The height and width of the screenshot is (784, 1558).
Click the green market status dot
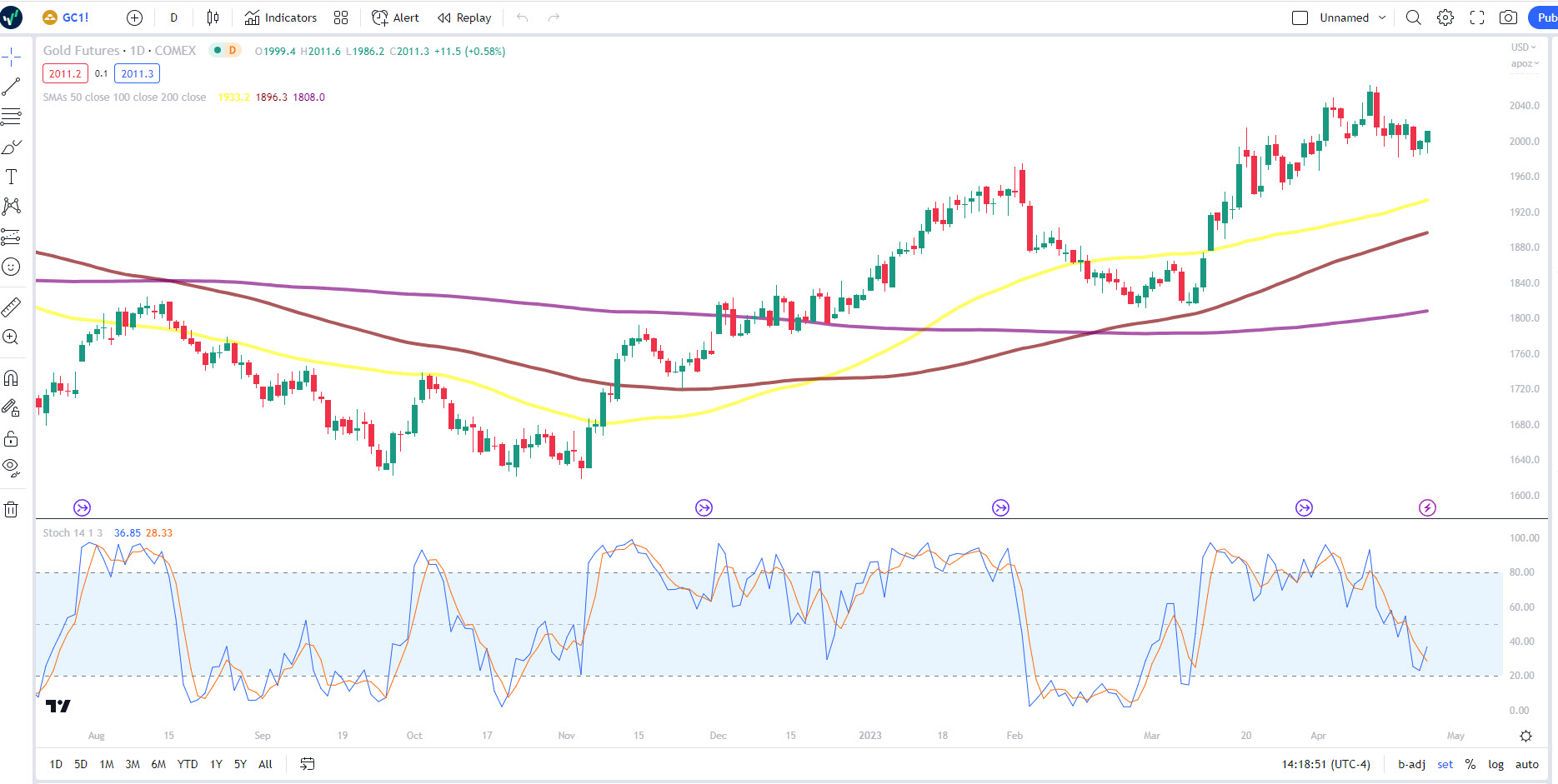pos(217,50)
